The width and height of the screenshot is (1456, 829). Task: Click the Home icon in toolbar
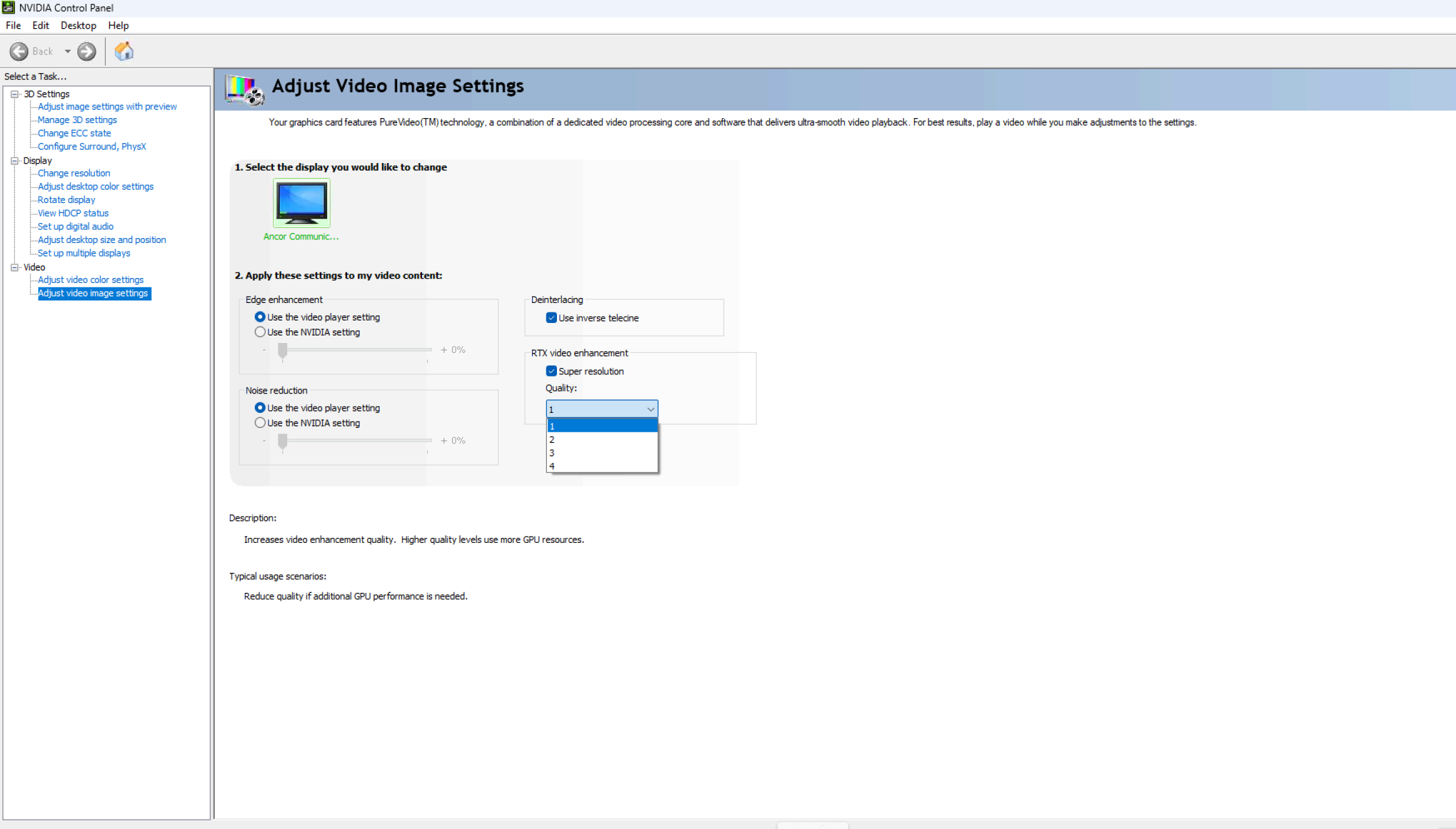124,51
